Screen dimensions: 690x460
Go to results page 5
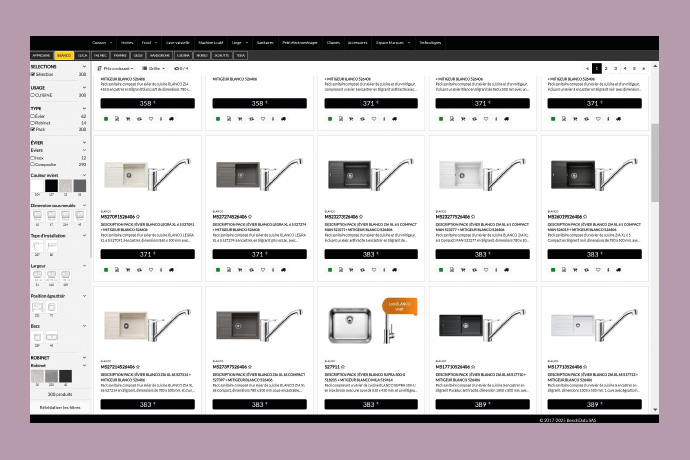[x=634, y=69]
